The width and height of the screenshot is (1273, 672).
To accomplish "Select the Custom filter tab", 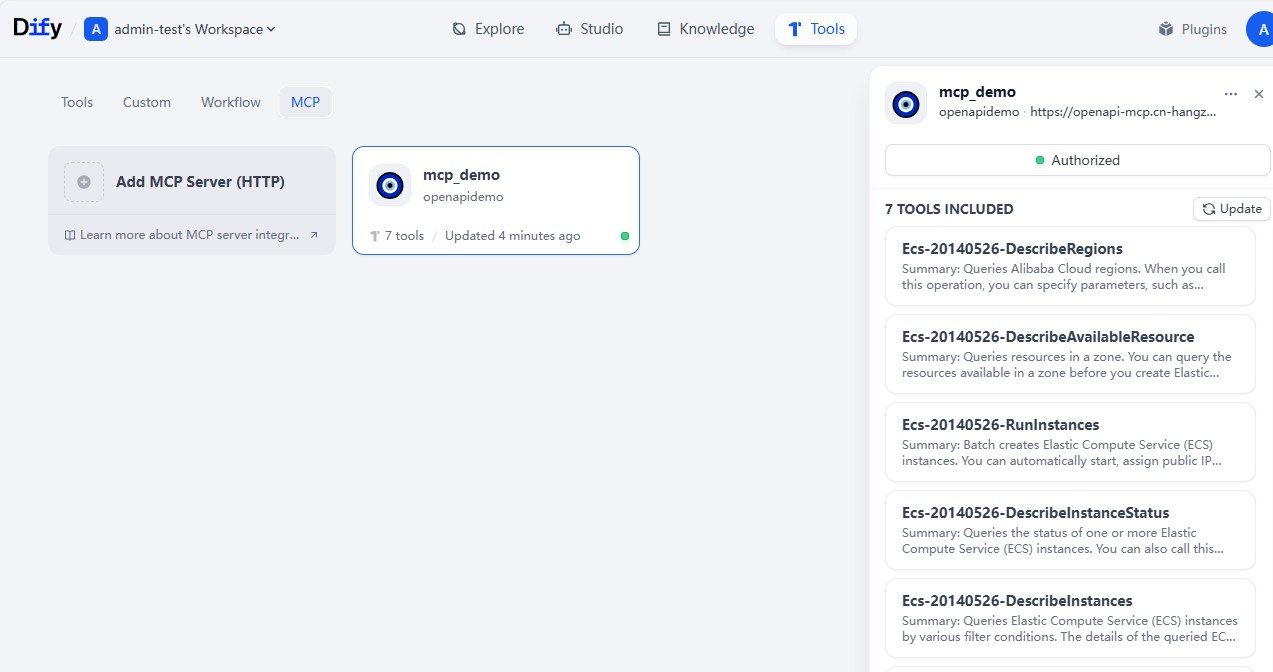I will tap(147, 102).
